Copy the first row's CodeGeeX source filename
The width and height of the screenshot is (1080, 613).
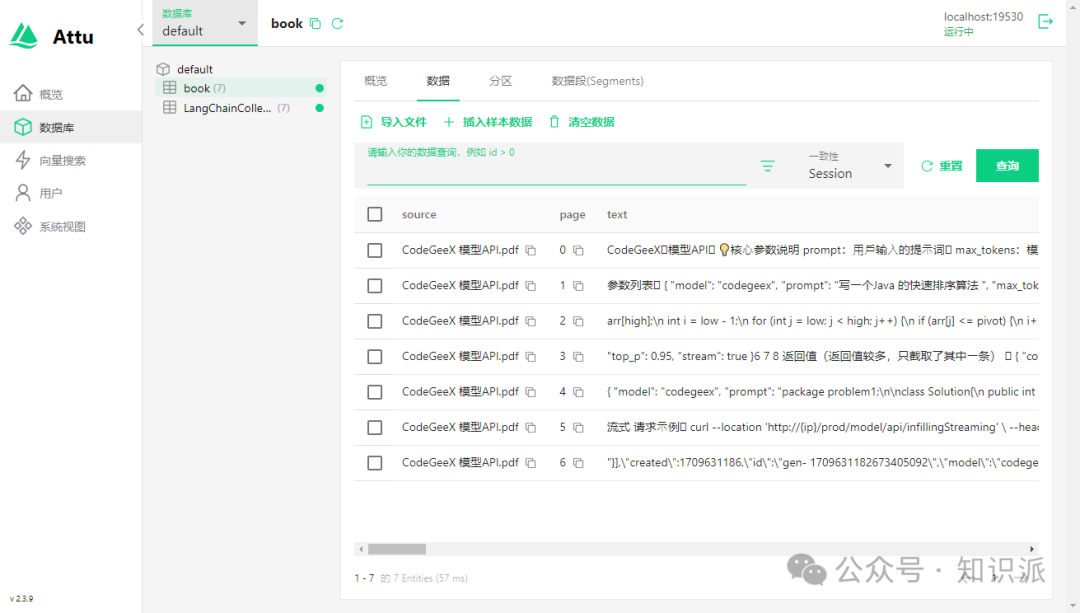pyautogui.click(x=530, y=249)
